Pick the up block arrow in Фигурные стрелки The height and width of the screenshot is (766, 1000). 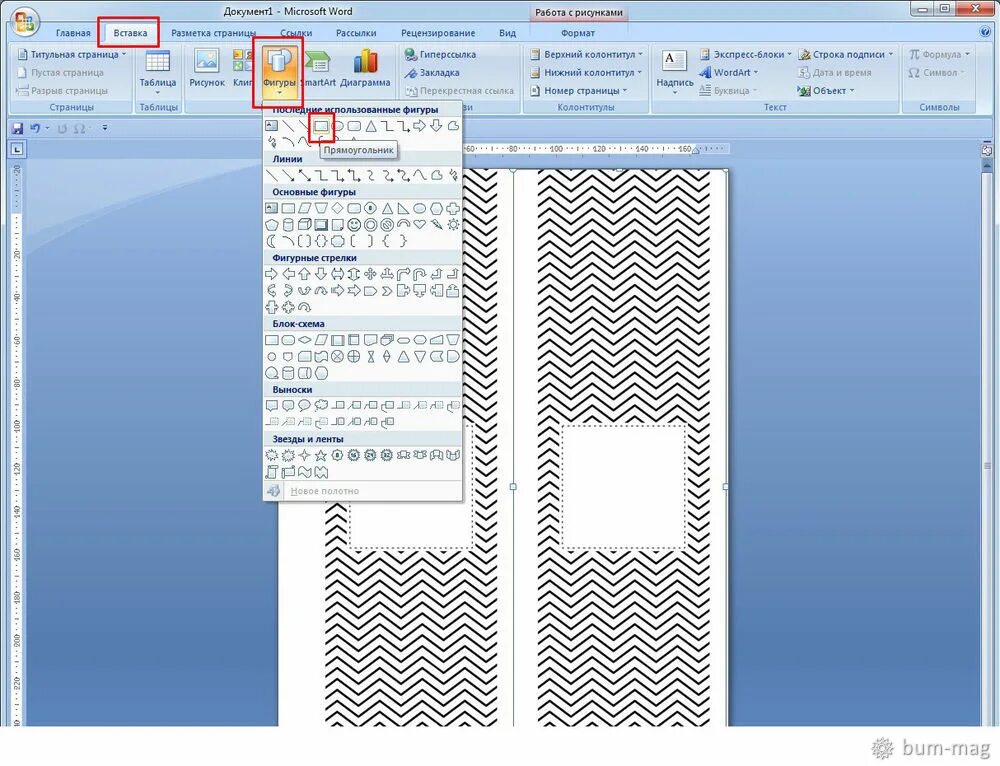pos(304,274)
